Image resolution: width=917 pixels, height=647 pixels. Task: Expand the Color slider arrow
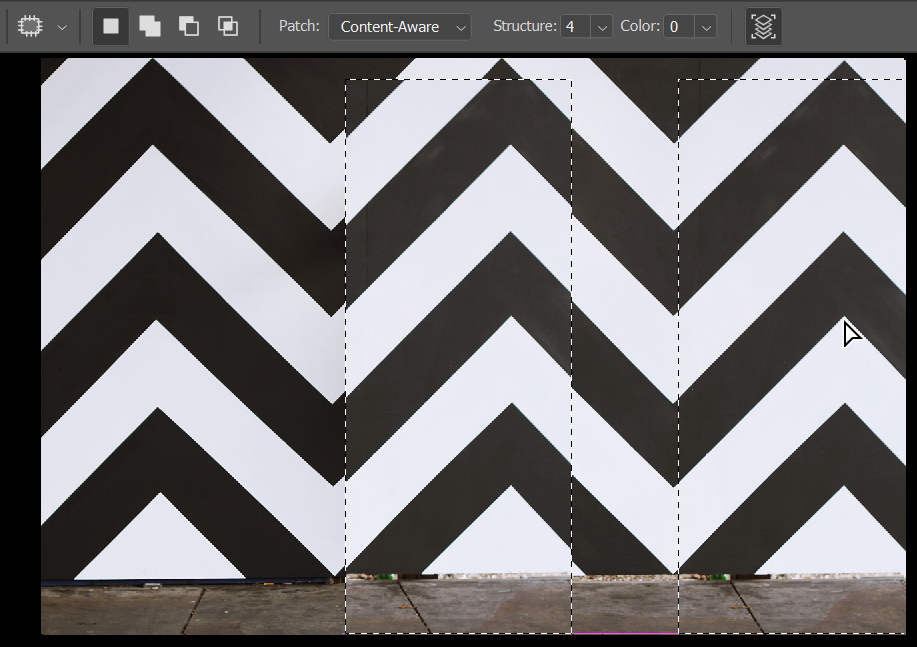click(x=705, y=27)
